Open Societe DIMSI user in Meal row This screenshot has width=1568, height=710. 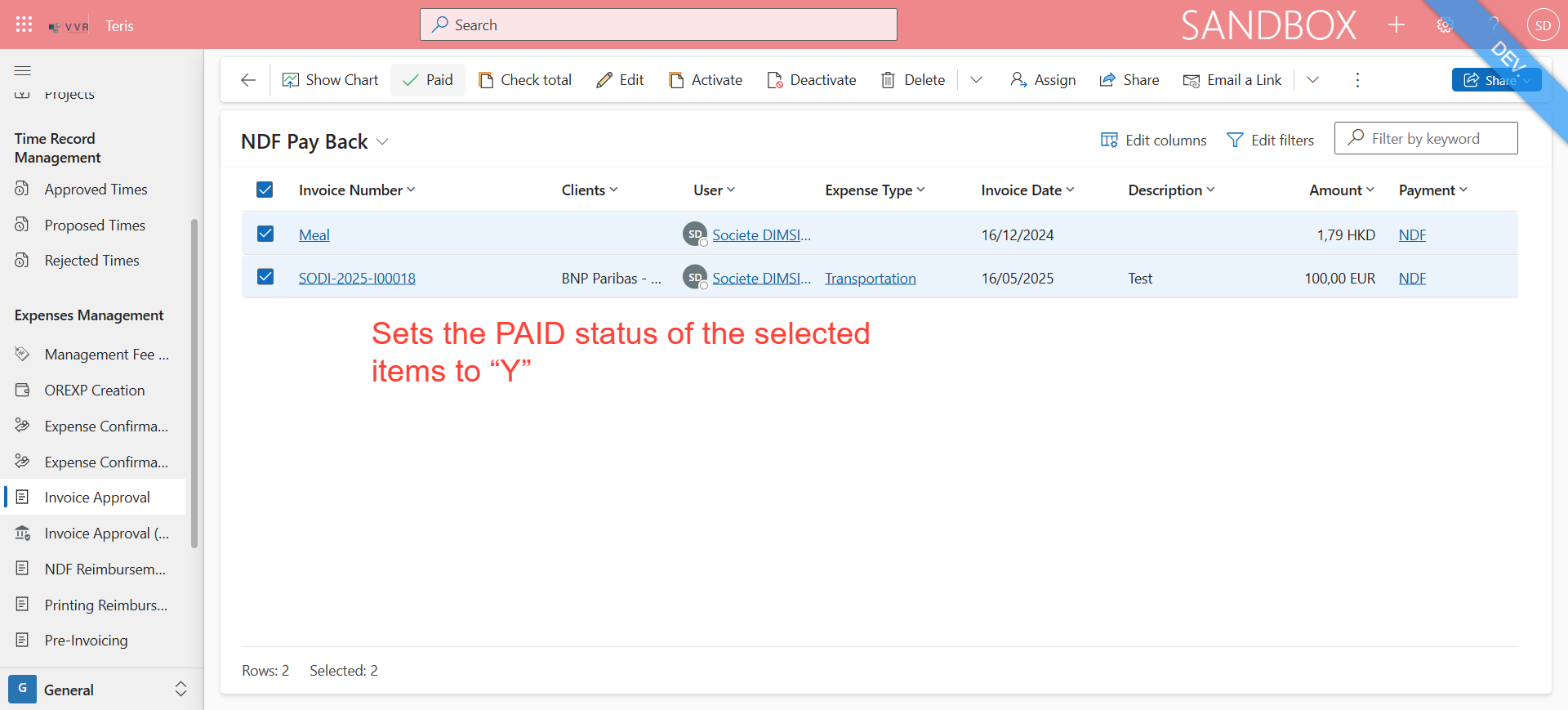pyautogui.click(x=761, y=235)
